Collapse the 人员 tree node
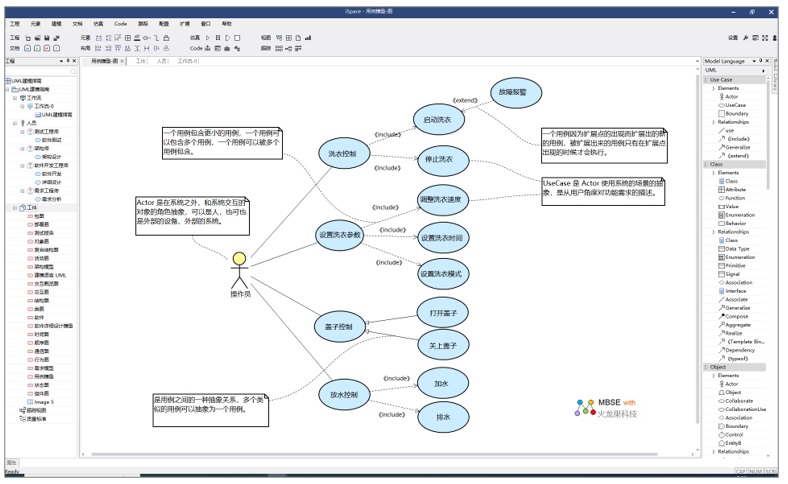This screenshot has height=484, width=788. [x=15, y=123]
